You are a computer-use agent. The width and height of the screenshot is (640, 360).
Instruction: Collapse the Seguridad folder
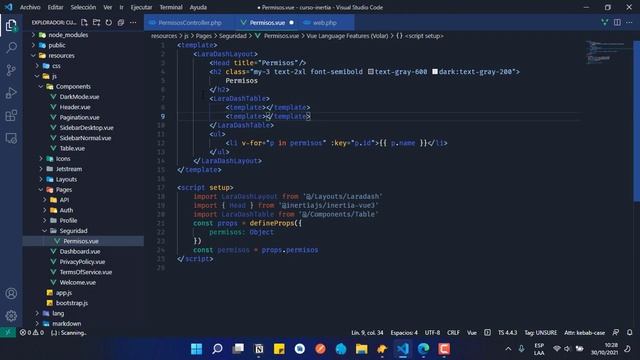(x=44, y=231)
